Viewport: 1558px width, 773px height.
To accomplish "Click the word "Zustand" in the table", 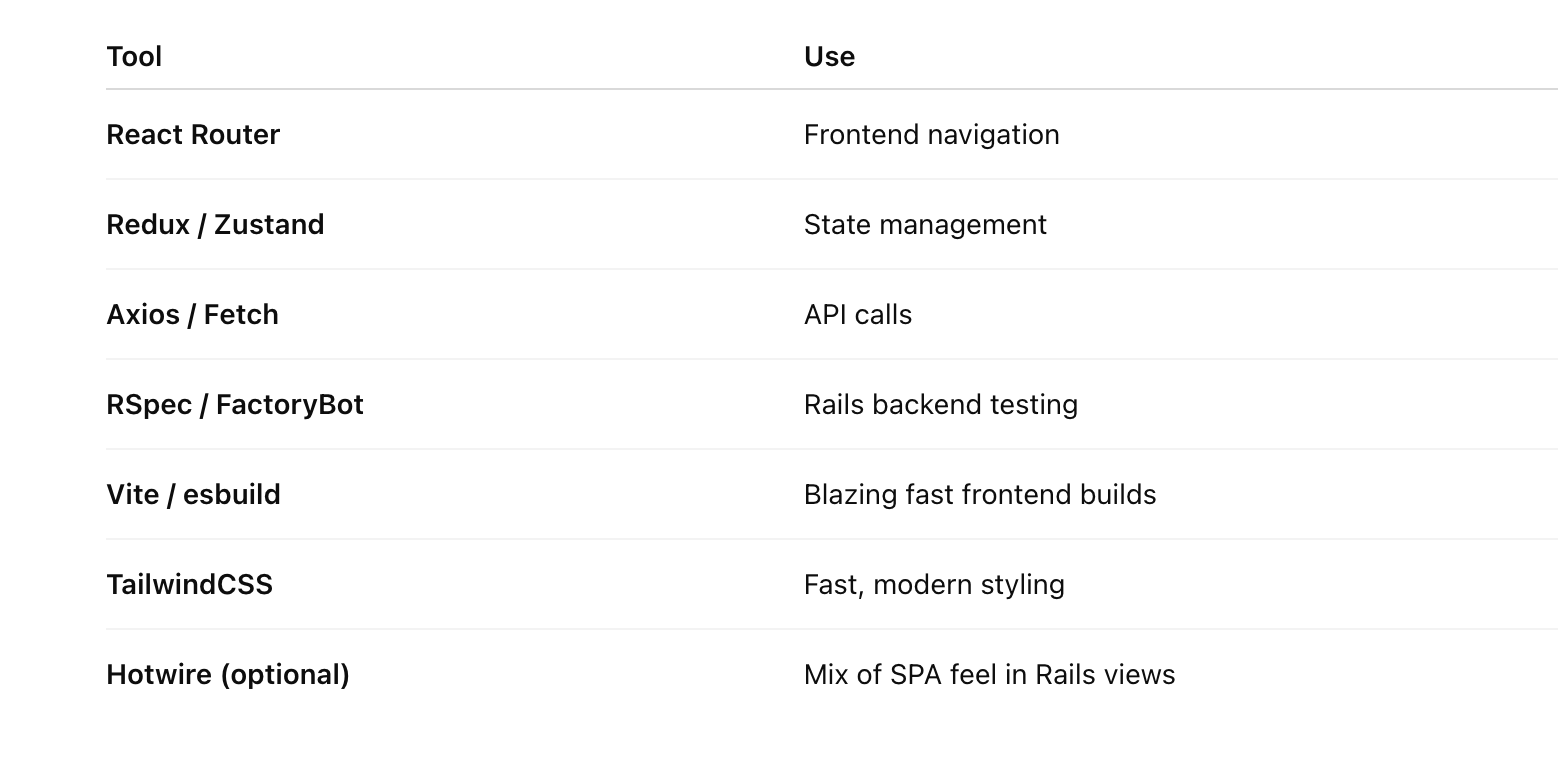I will point(269,225).
